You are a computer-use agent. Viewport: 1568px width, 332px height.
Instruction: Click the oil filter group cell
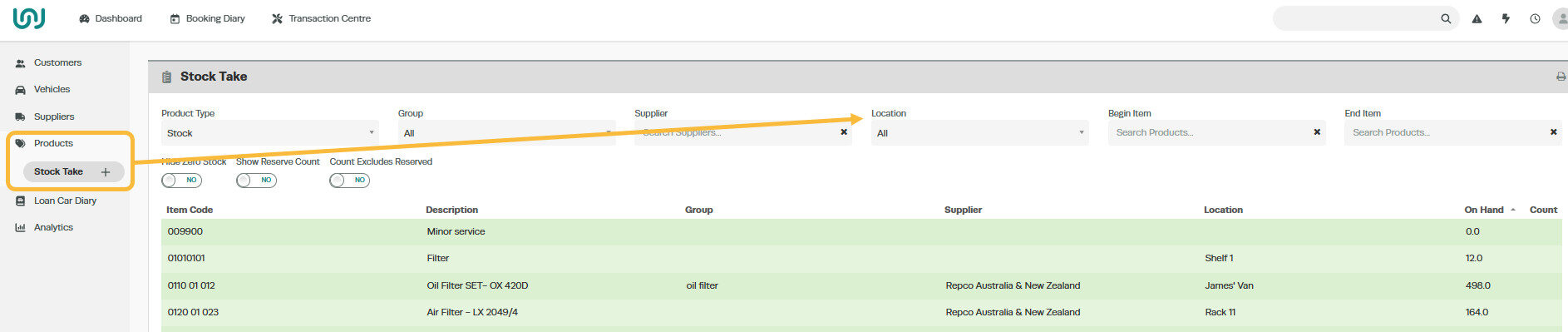703,285
